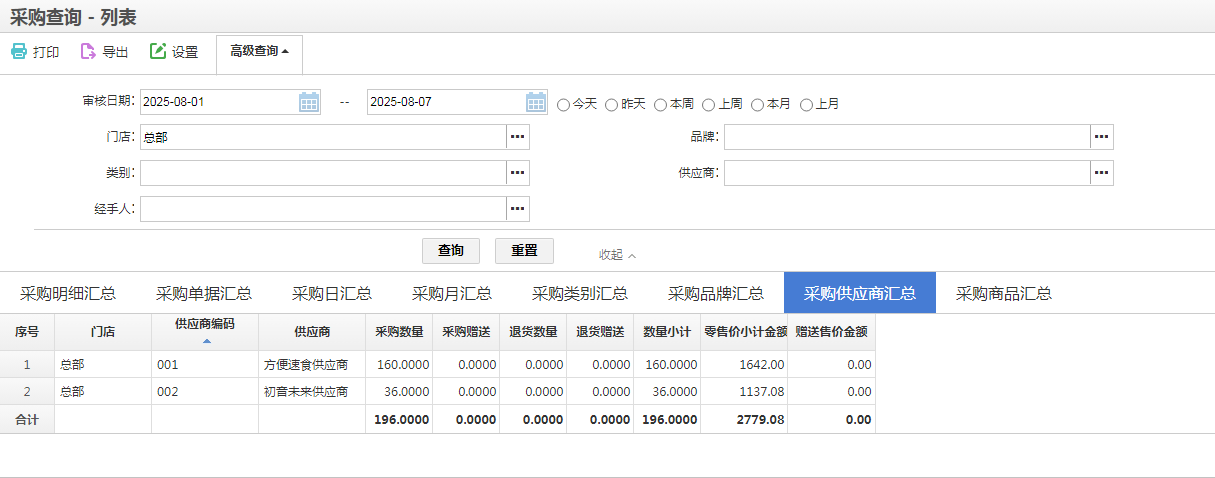Switch to 采购品牌汇总 tab
1215x478 pixels.
pos(716,293)
